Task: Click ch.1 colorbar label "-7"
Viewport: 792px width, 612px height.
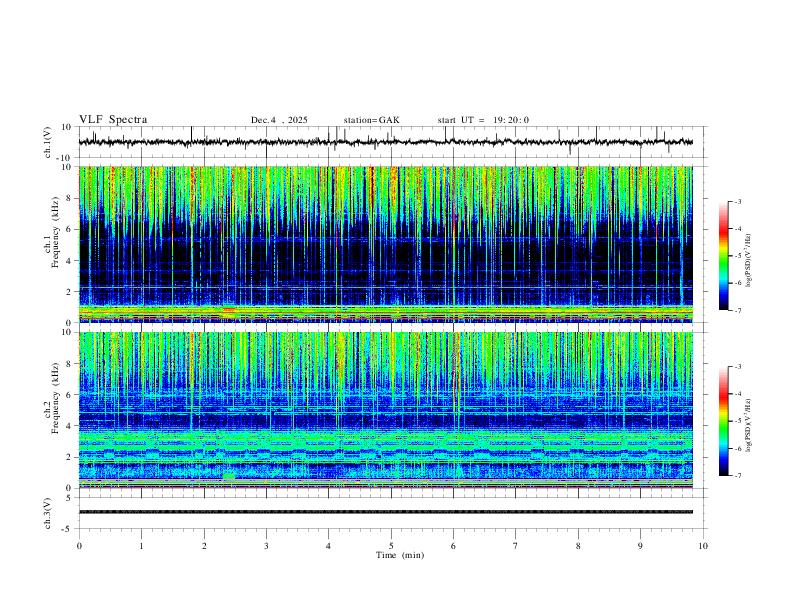Action: (x=738, y=311)
